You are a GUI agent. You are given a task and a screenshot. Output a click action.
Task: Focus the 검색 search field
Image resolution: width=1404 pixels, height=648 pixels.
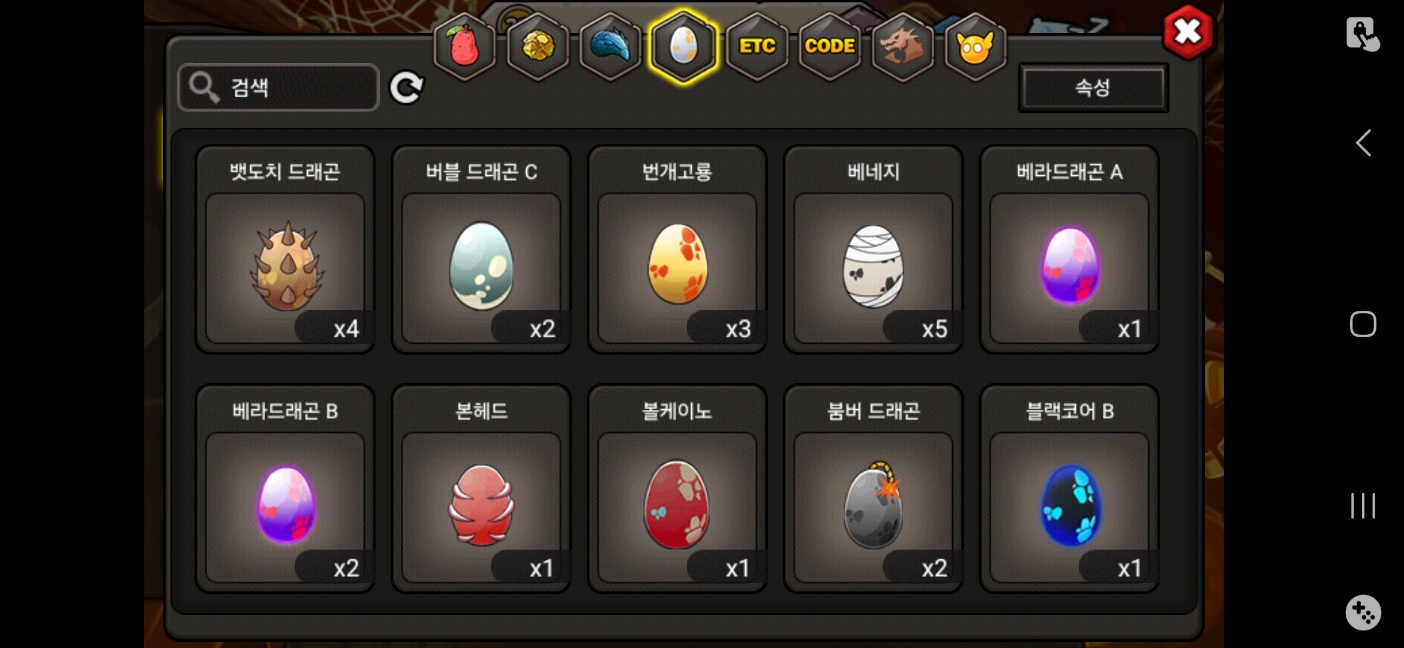[x=279, y=87]
